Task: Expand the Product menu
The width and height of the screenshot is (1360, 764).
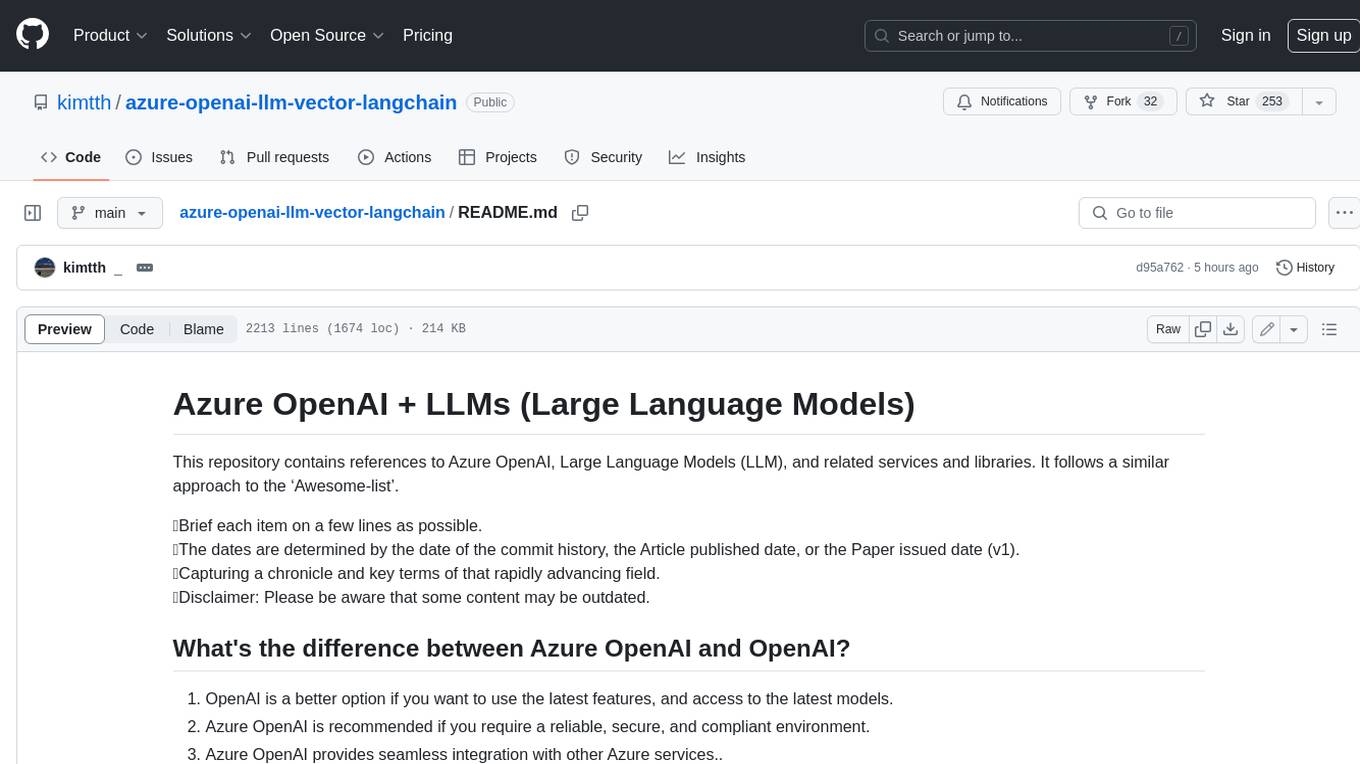Action: point(110,35)
